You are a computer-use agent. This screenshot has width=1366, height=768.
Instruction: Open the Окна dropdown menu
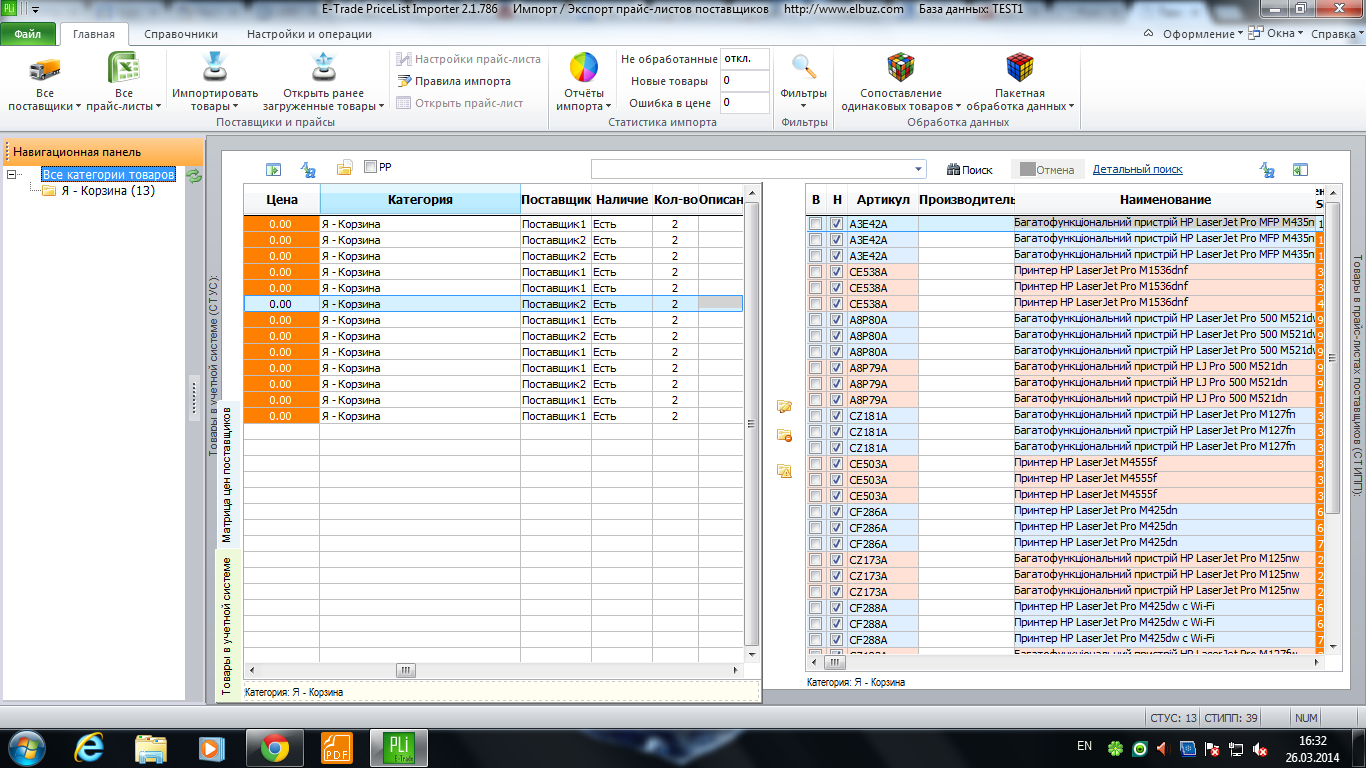pyautogui.click(x=1277, y=34)
